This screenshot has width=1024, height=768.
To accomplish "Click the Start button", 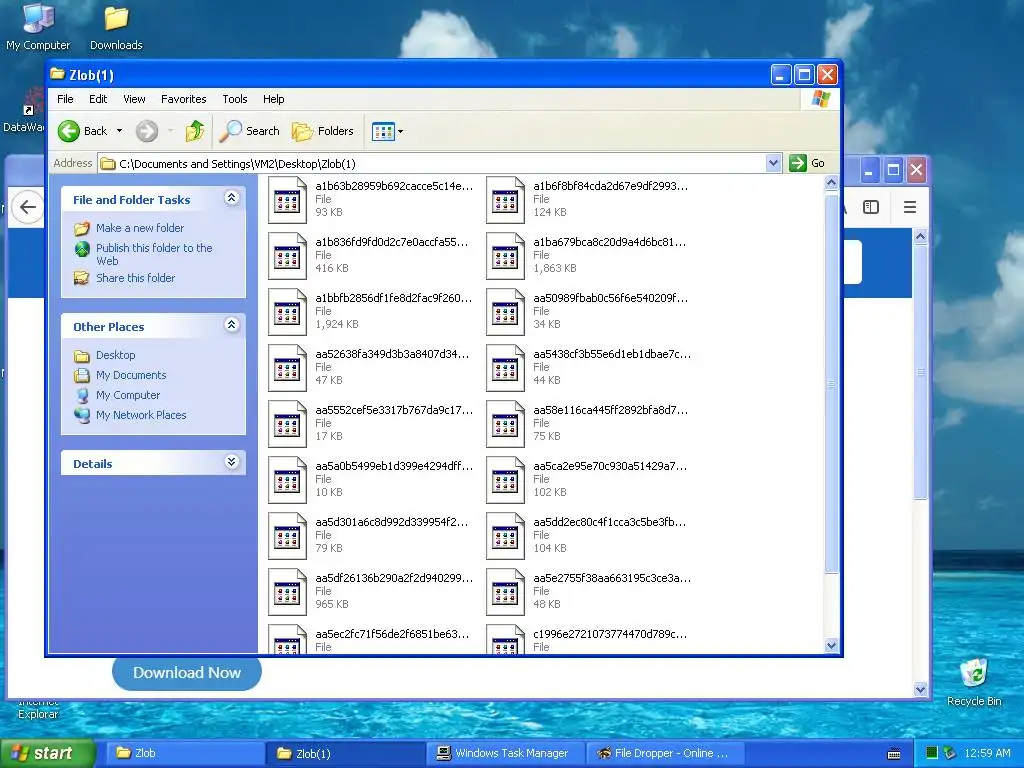I will pos(48,754).
